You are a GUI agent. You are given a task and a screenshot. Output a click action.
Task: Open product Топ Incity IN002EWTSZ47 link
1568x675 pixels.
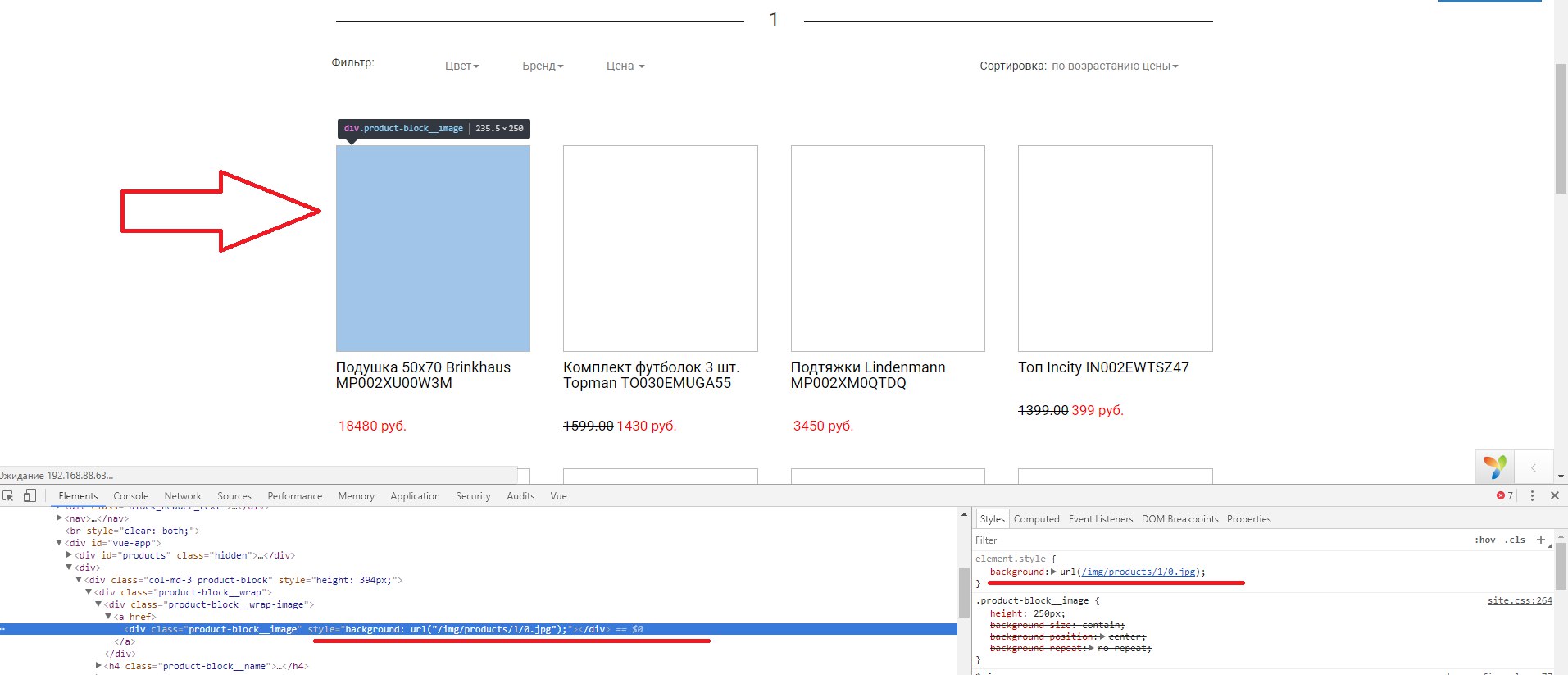pos(1103,367)
